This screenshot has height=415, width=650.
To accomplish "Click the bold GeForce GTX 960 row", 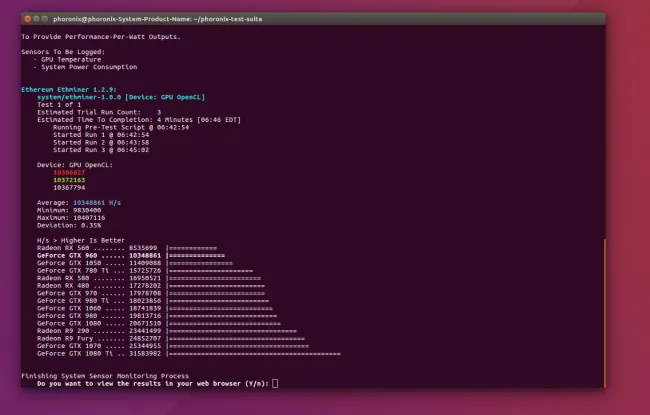I will (x=131, y=255).
